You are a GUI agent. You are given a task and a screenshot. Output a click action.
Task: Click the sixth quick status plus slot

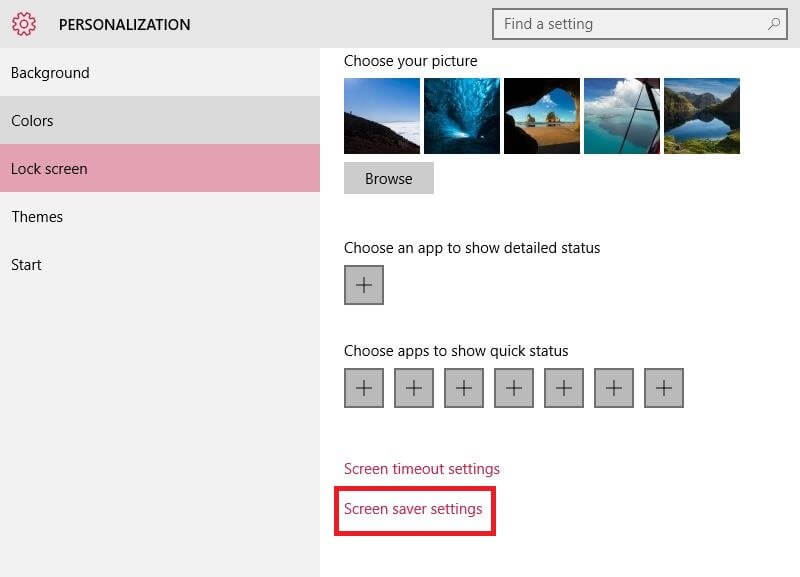click(614, 388)
